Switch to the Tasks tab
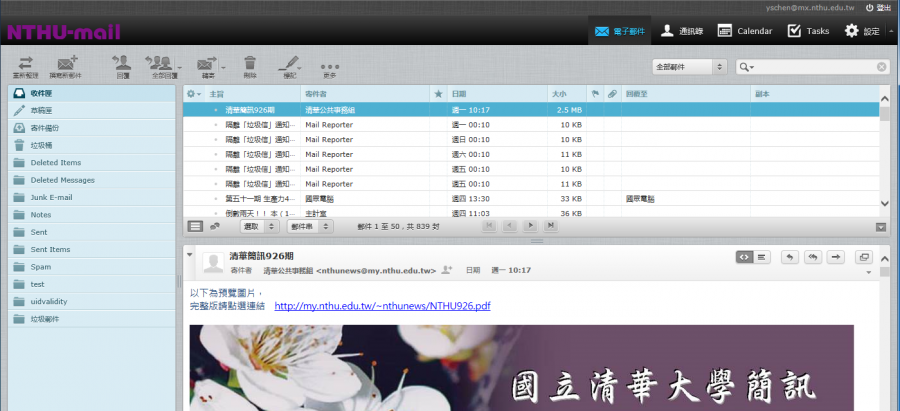Image resolution: width=900 pixels, height=411 pixels. 808,31
